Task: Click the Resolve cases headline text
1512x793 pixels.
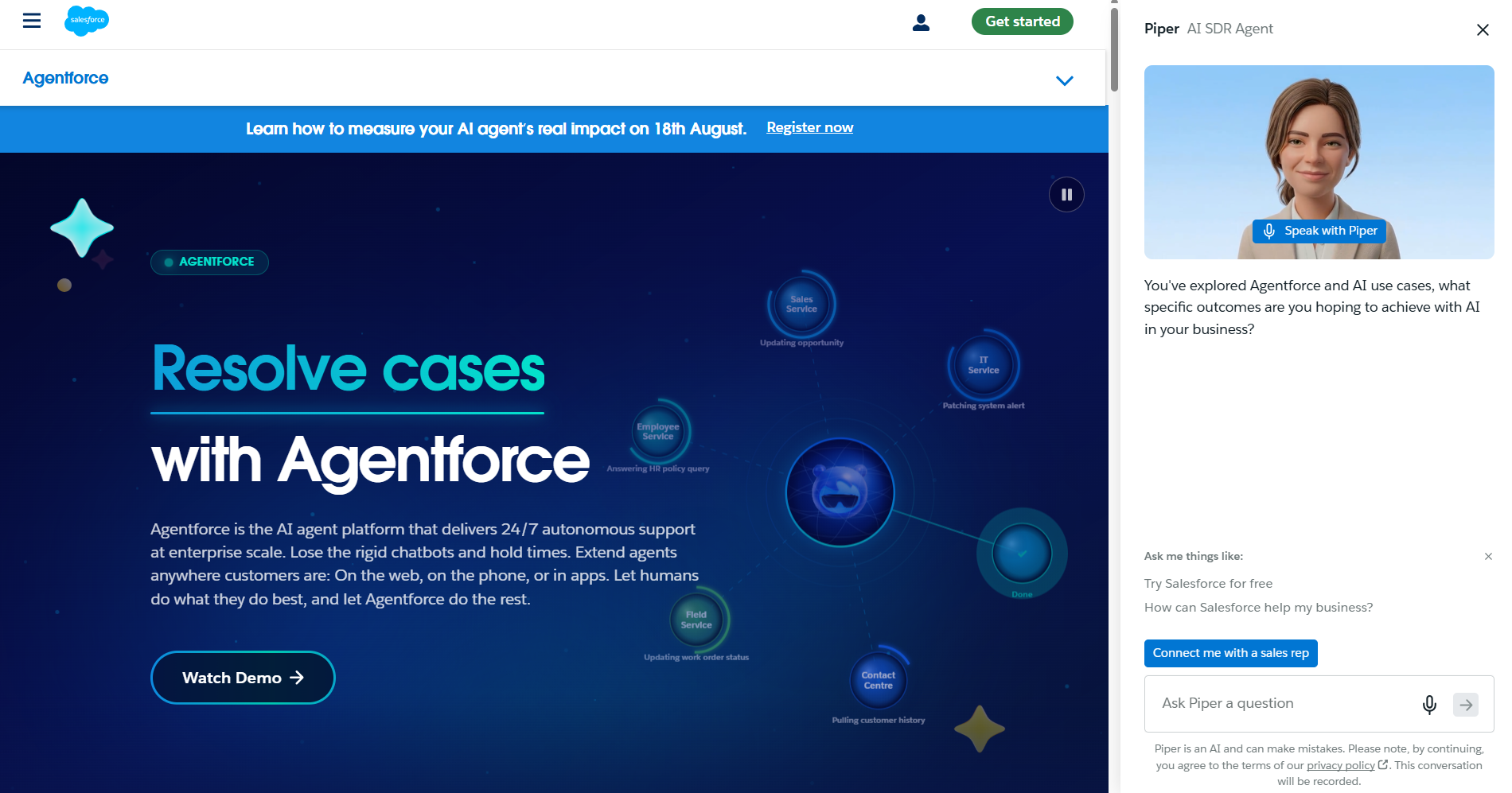Action: click(348, 370)
